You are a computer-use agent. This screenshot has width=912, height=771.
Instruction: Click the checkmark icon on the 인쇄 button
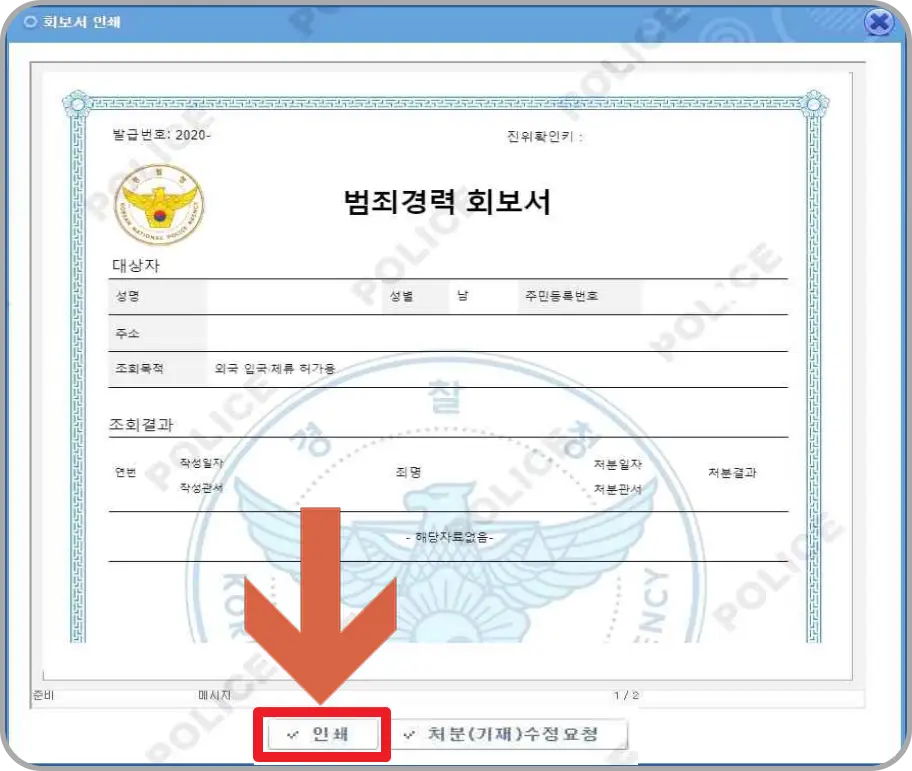coord(292,733)
